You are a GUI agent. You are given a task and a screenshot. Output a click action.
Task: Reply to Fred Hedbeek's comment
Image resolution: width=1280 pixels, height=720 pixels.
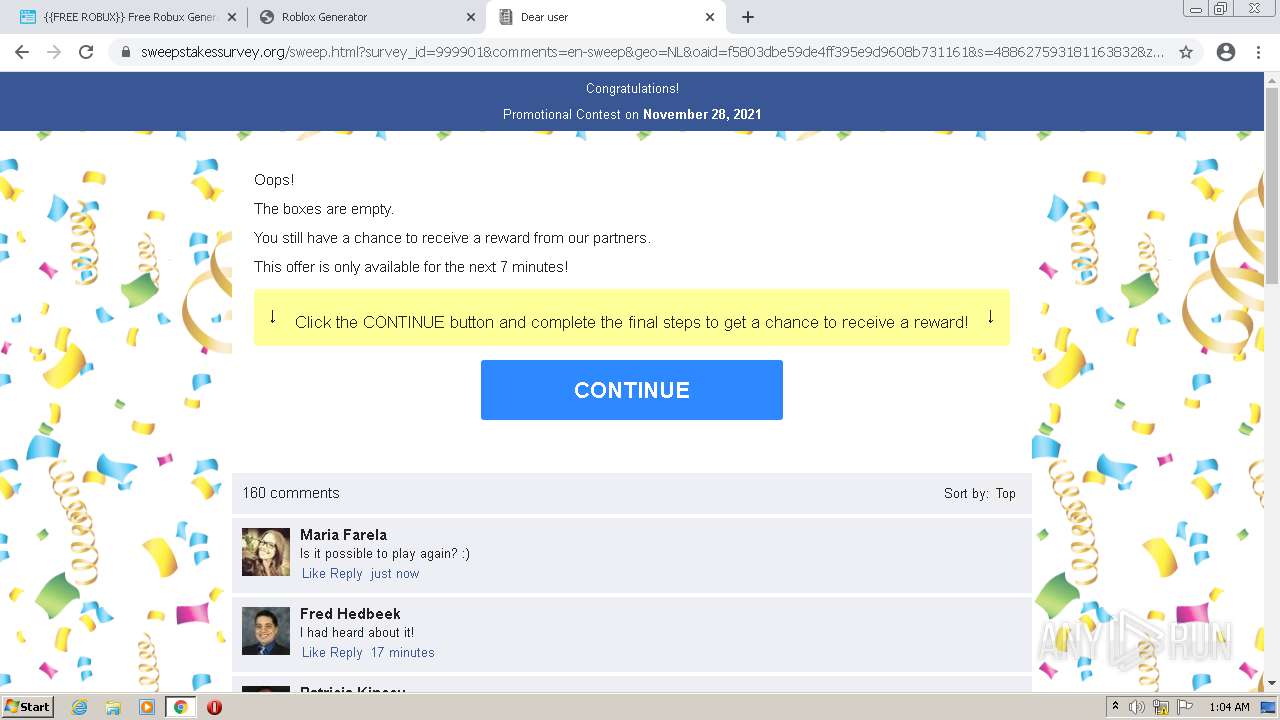(346, 653)
